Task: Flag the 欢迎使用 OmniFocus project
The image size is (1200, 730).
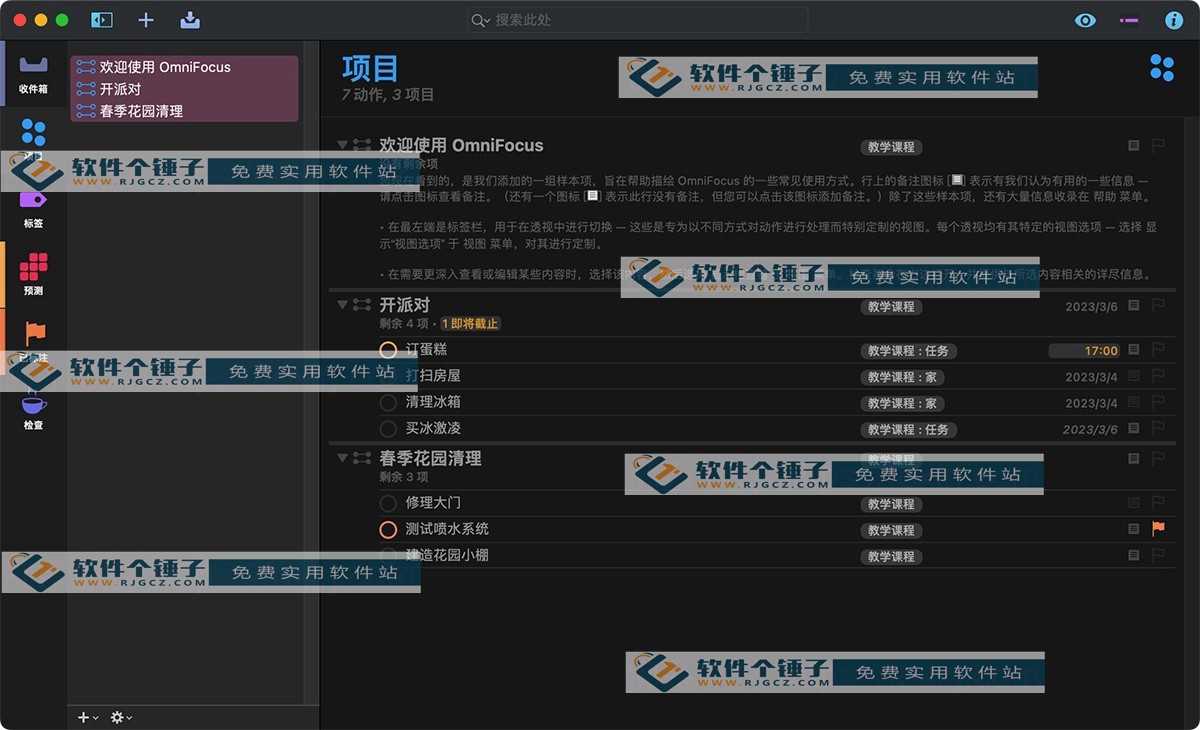Action: point(1158,146)
